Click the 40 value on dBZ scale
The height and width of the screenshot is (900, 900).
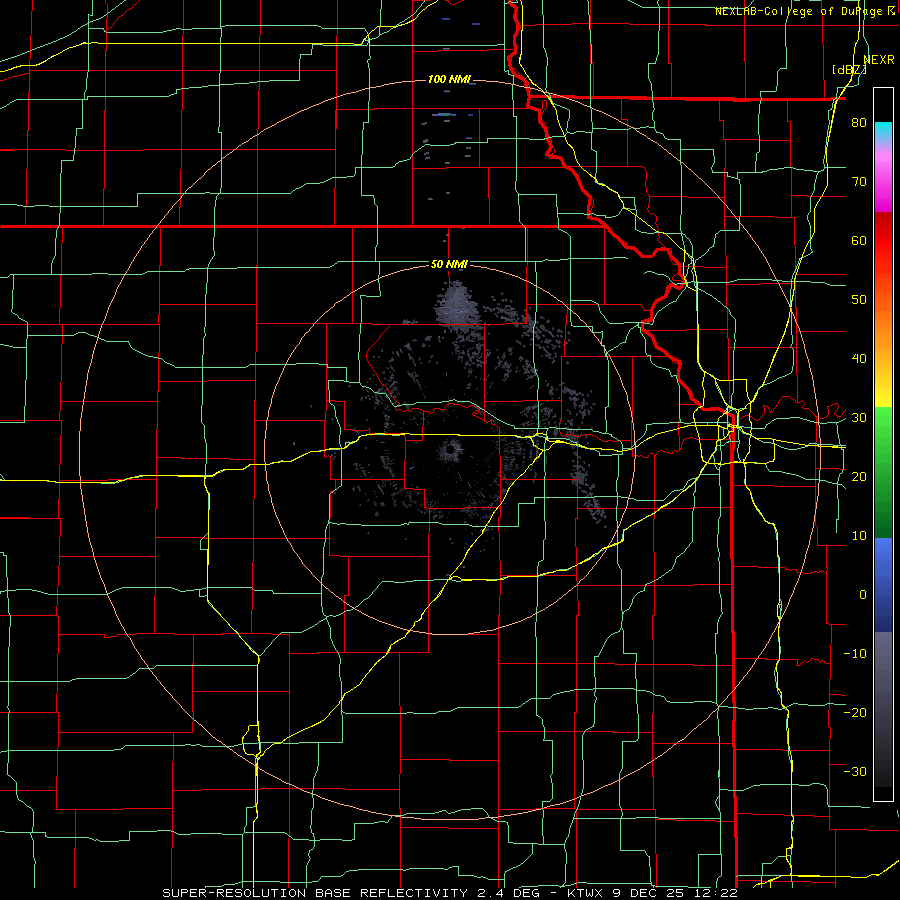pos(859,359)
